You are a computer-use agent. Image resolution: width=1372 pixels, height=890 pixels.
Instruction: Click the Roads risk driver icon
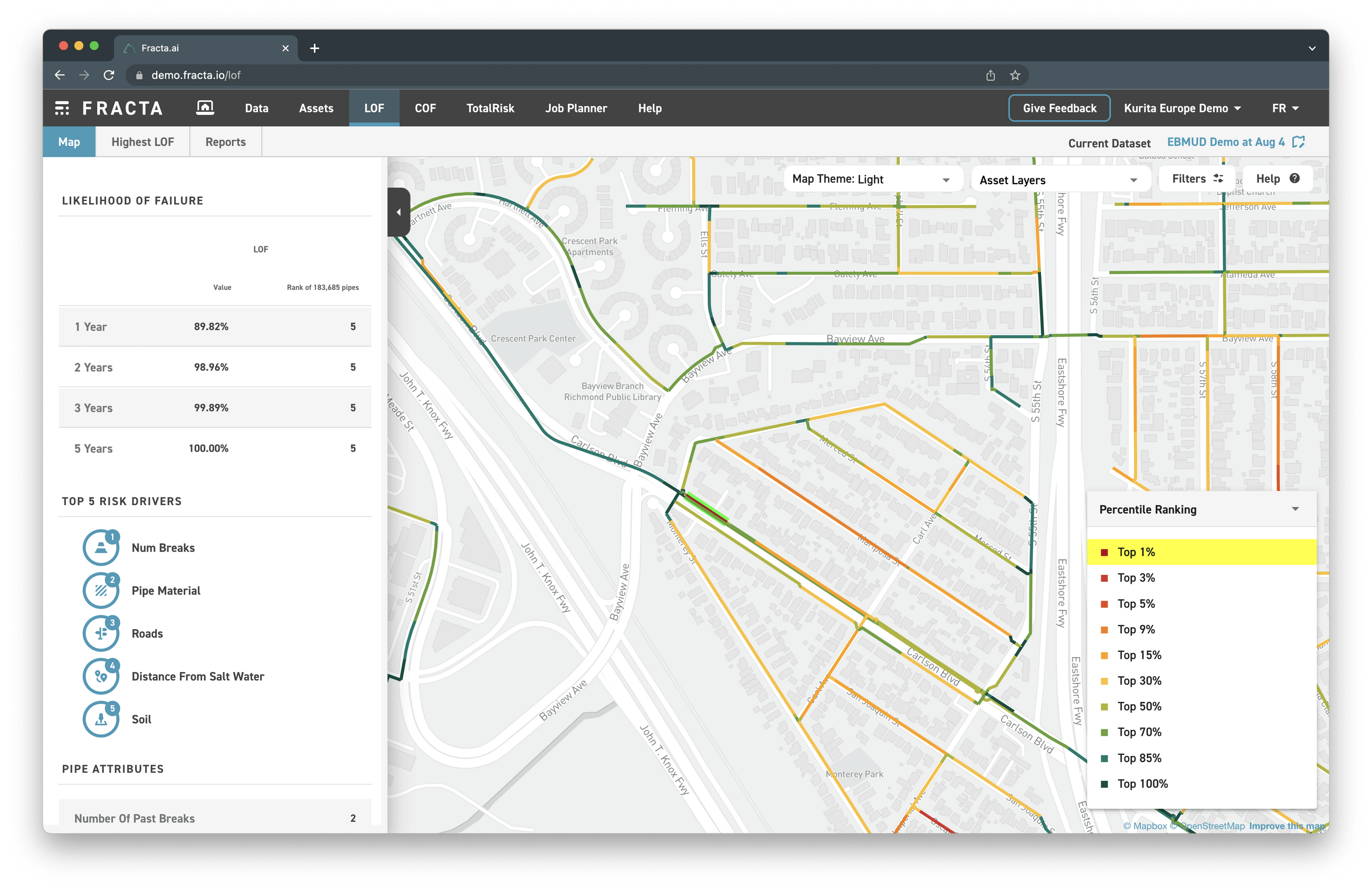click(x=101, y=633)
